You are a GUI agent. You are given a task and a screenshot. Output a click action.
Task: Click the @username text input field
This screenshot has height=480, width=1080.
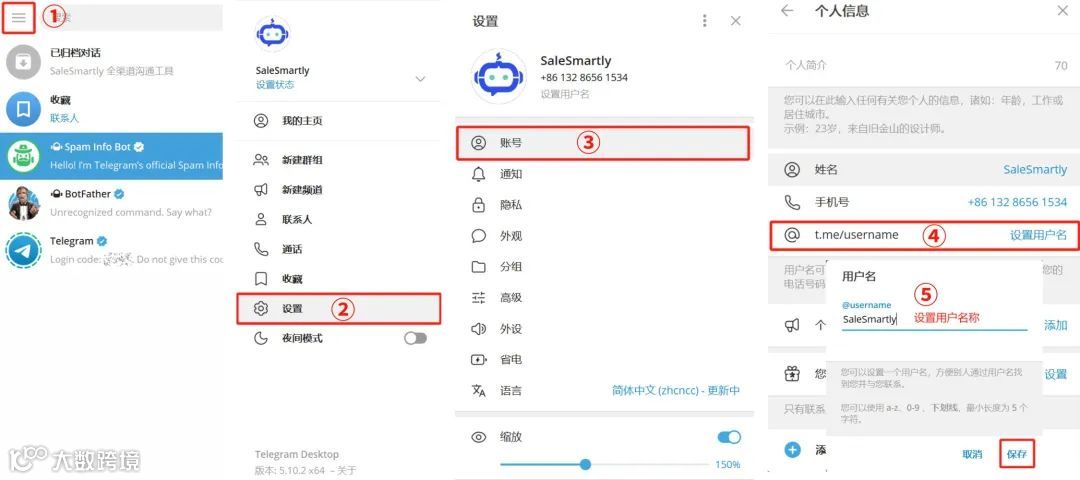coord(935,320)
